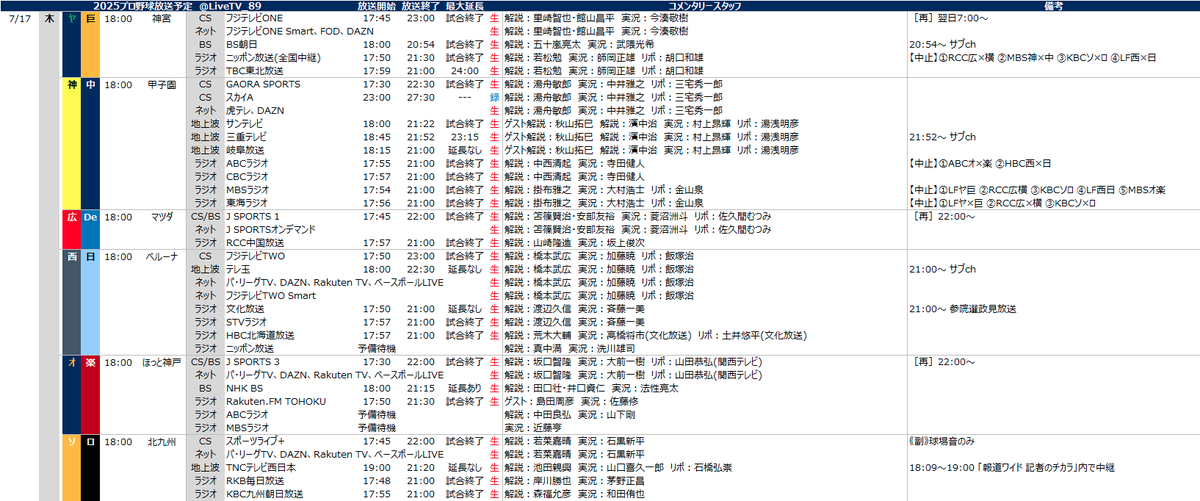Viewport: 1200px width, 501px height.
Task: Click the 西 team cell
Action: pyautogui.click(x=71, y=301)
